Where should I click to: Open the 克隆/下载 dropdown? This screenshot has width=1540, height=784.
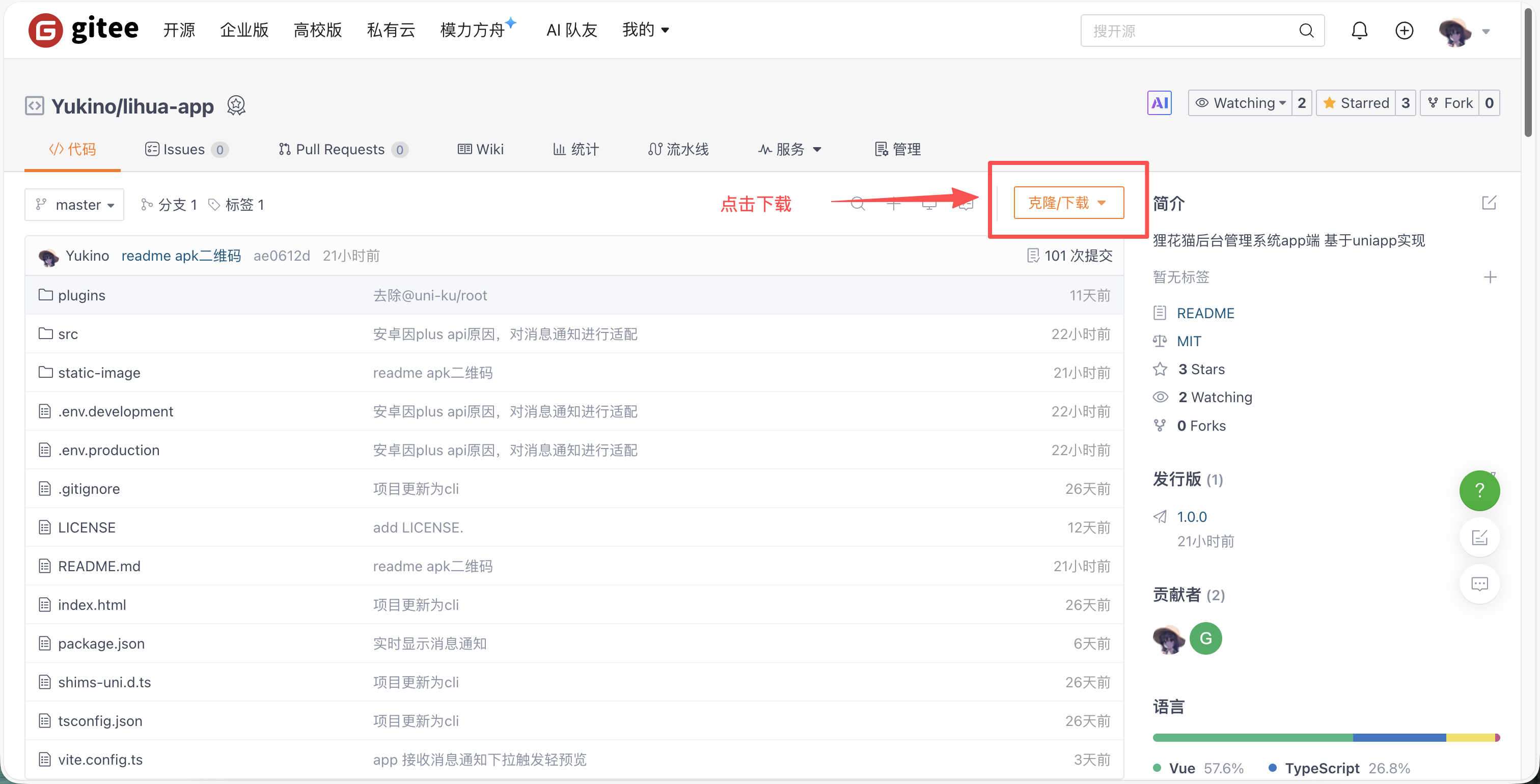(x=1068, y=203)
